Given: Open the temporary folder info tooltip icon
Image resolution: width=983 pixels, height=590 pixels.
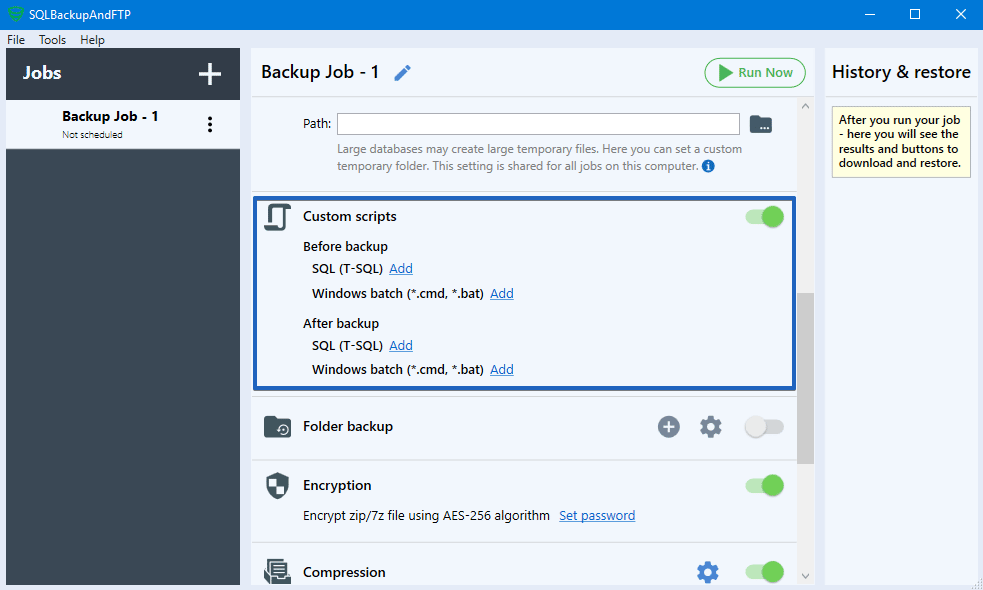Looking at the screenshot, I should pyautogui.click(x=708, y=166).
